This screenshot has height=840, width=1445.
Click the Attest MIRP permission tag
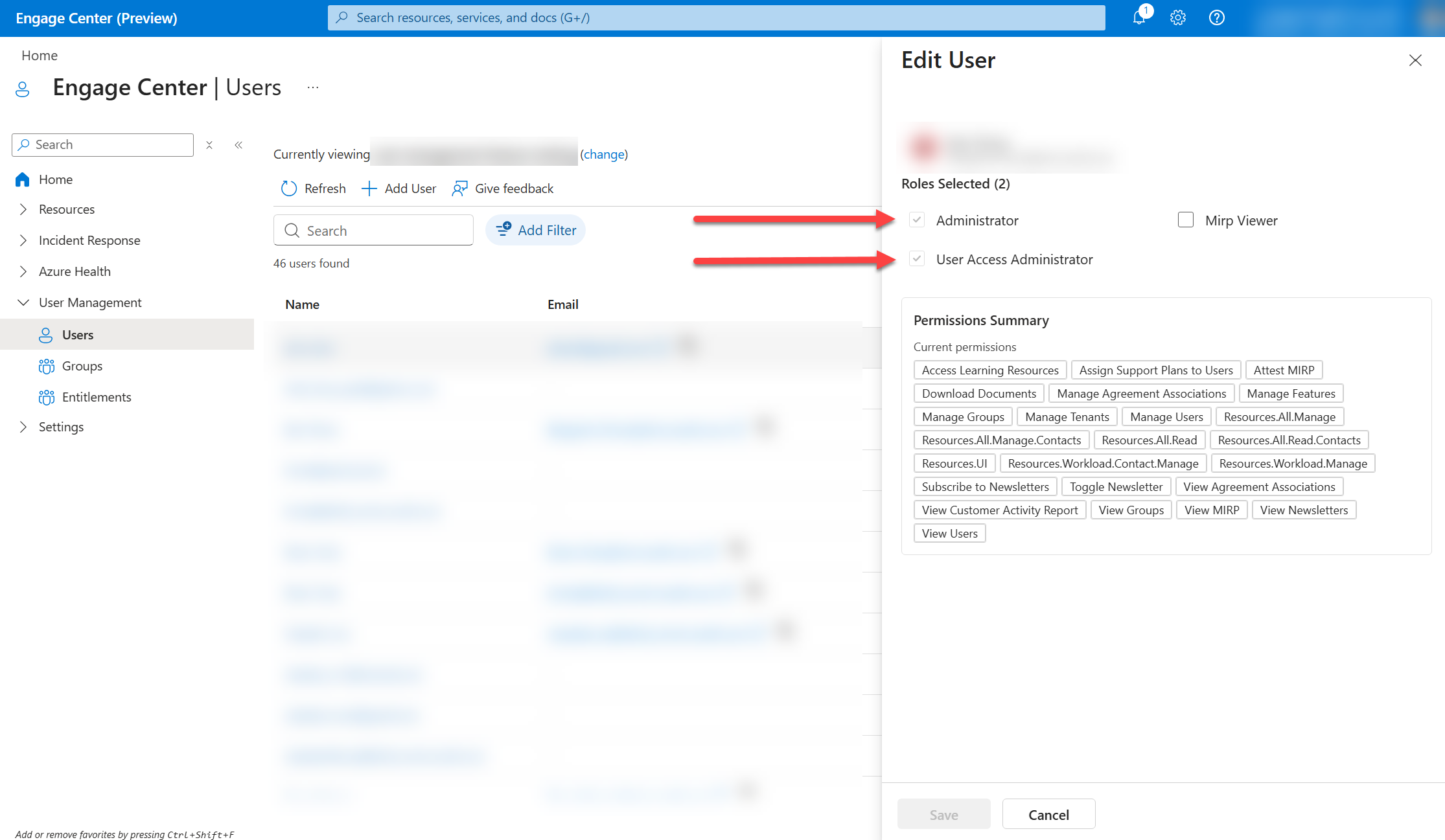click(1283, 370)
